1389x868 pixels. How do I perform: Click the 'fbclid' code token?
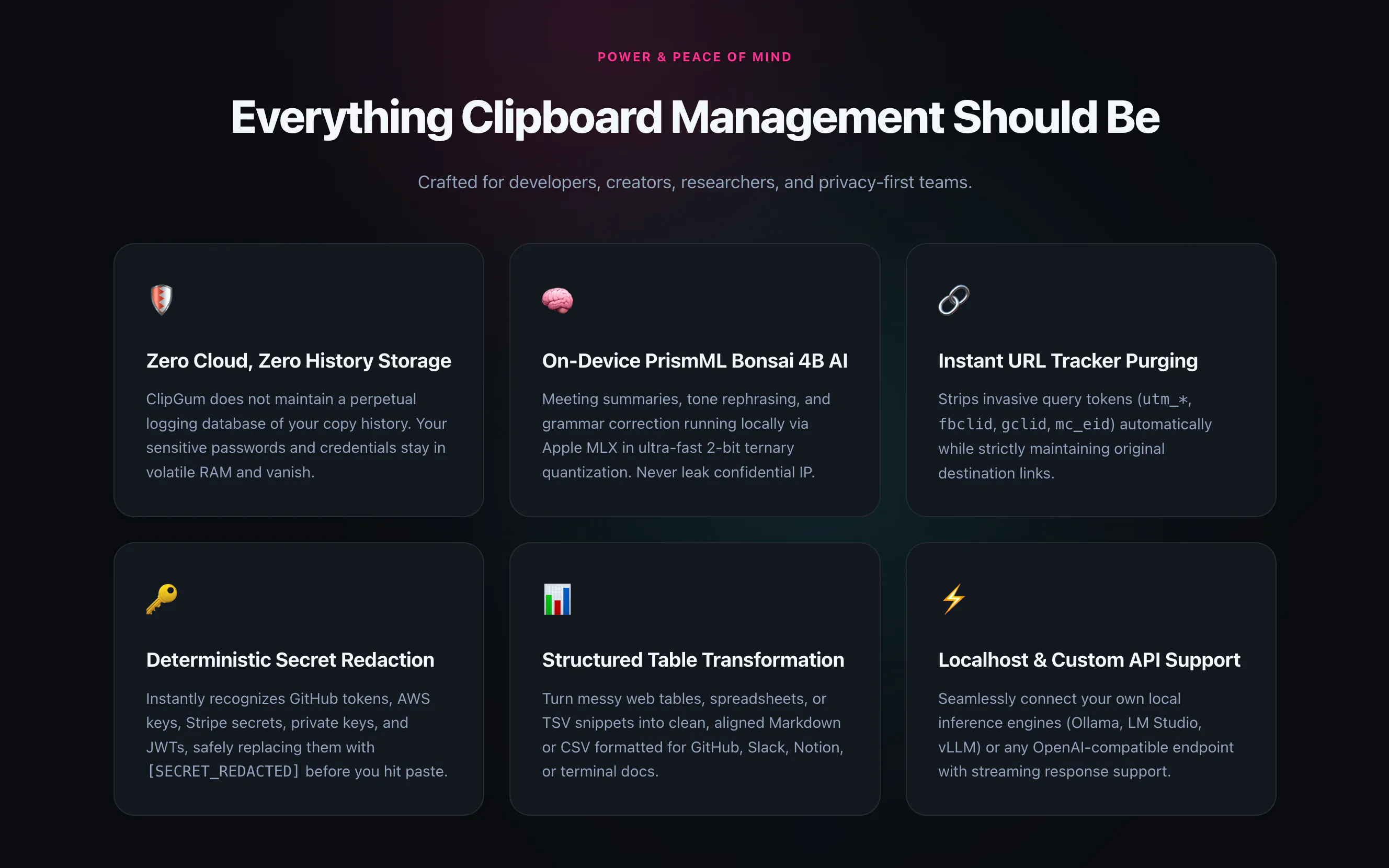pyautogui.click(x=965, y=424)
